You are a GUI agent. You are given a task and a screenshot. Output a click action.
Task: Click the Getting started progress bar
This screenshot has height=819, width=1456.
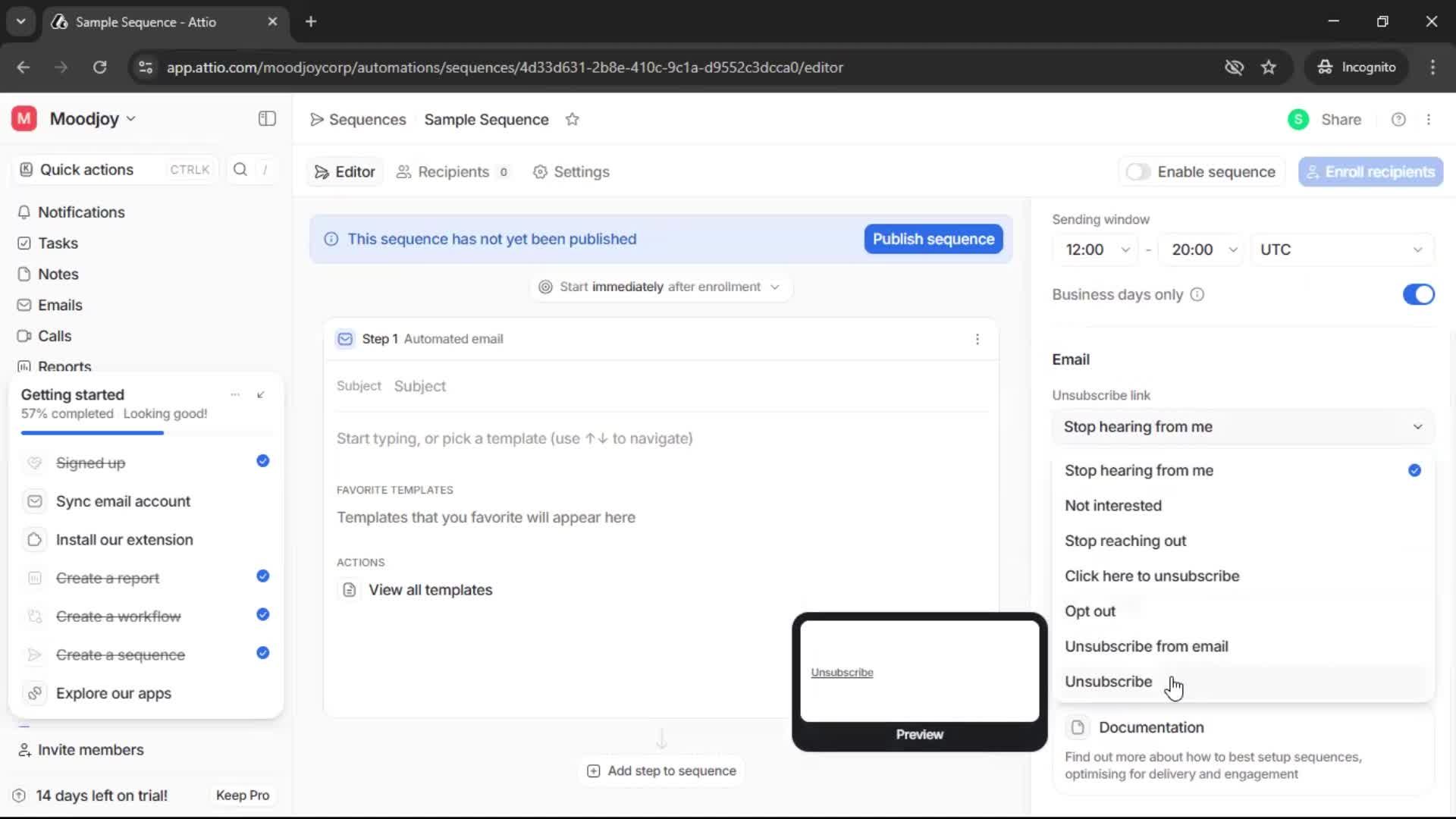(x=91, y=432)
